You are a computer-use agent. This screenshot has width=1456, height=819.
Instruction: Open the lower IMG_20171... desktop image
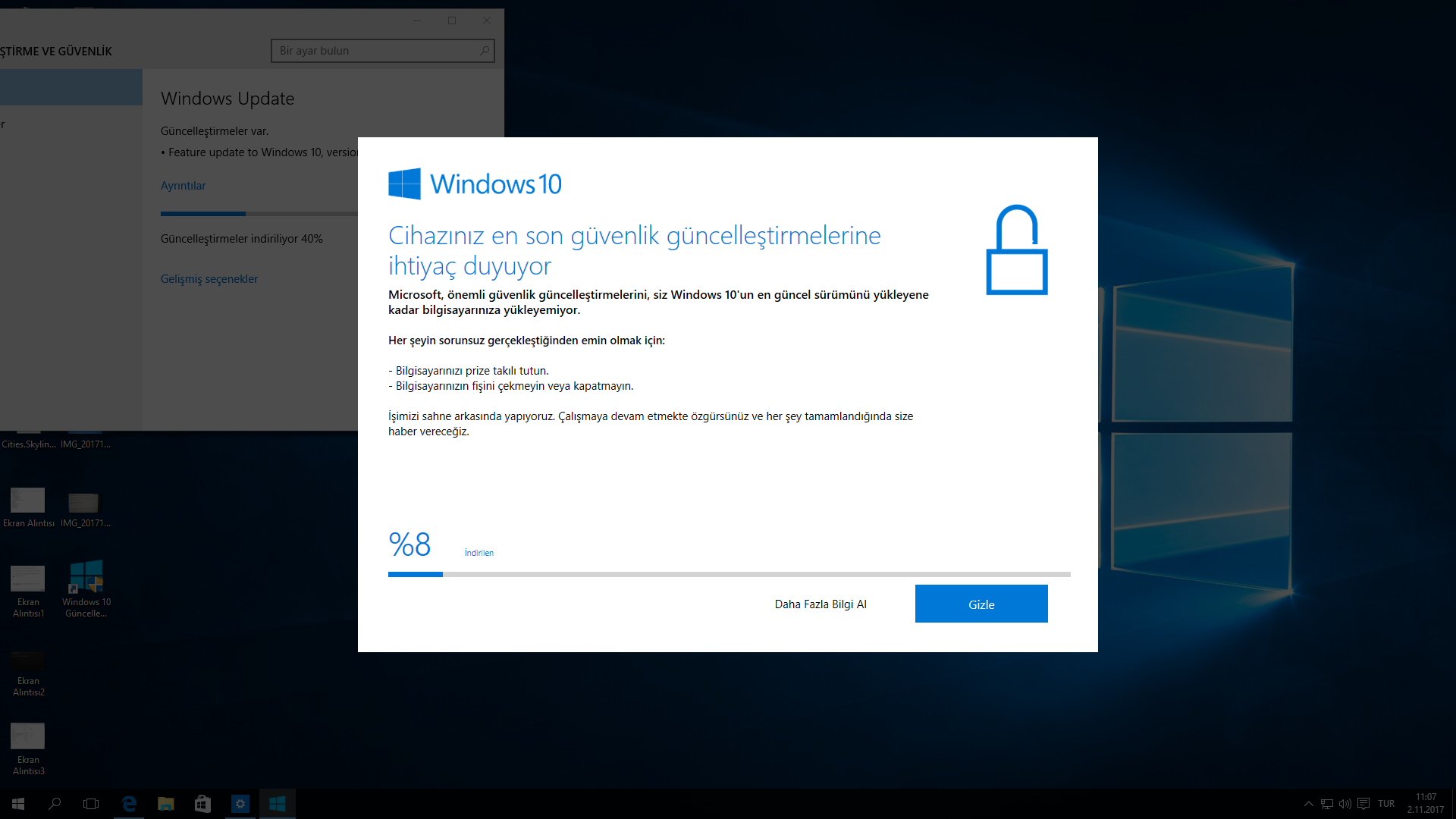[85, 509]
